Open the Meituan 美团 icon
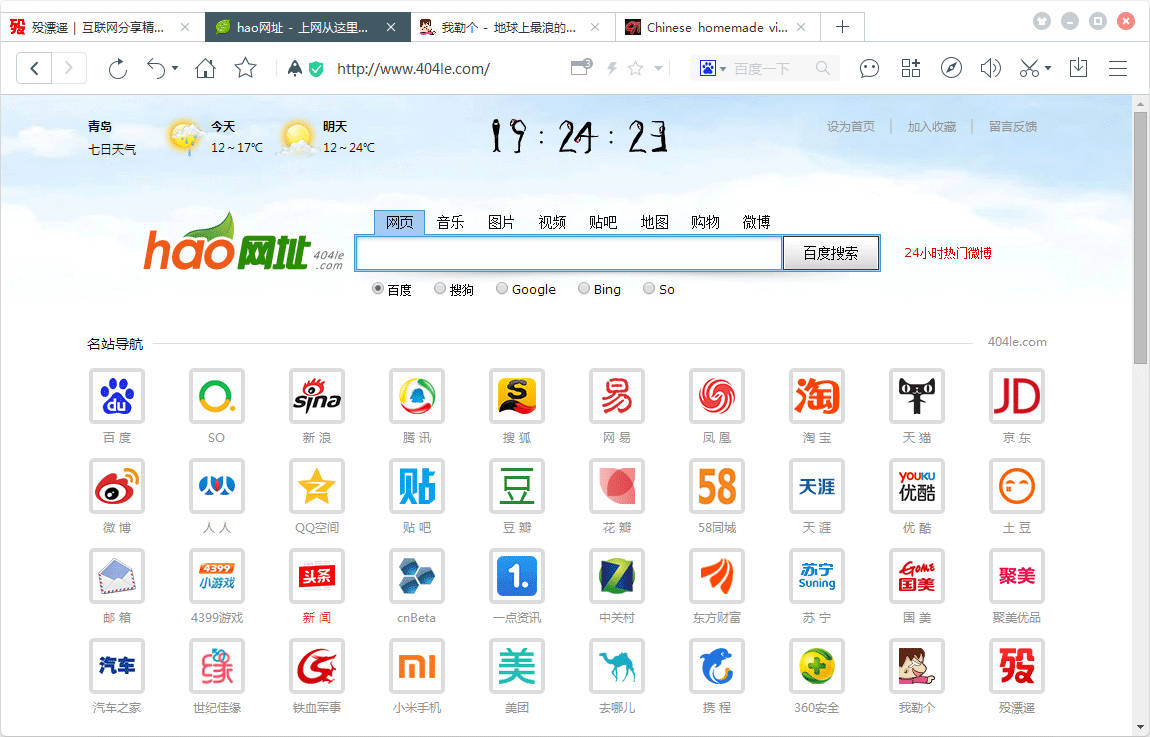Image resolution: width=1150 pixels, height=737 pixels. click(x=516, y=667)
